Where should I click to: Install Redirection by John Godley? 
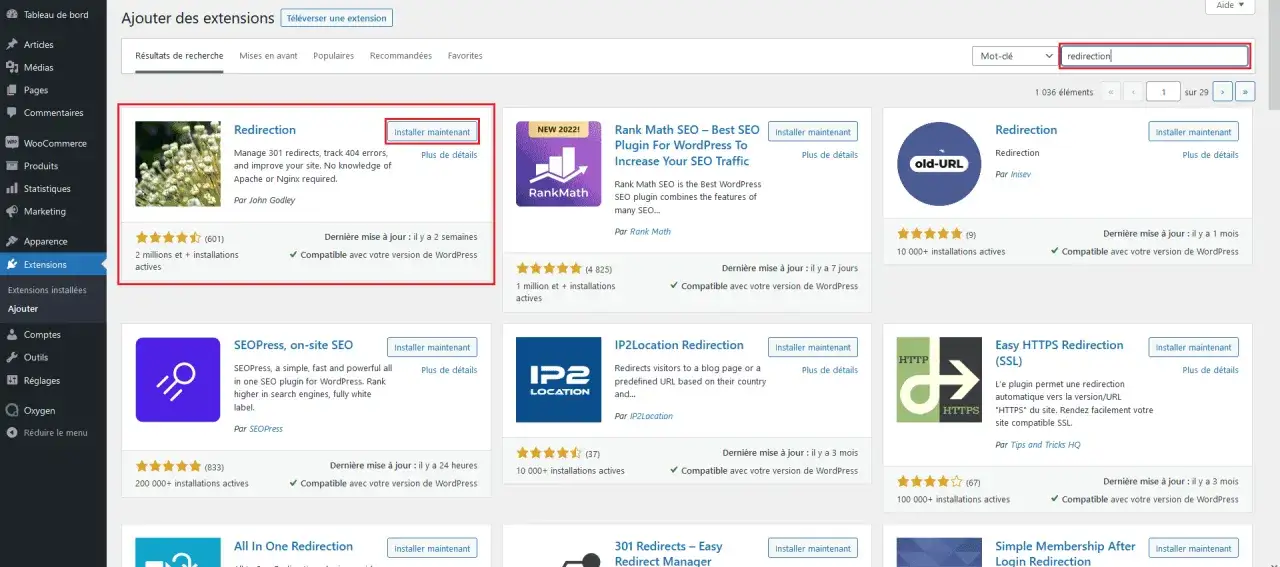(432, 132)
